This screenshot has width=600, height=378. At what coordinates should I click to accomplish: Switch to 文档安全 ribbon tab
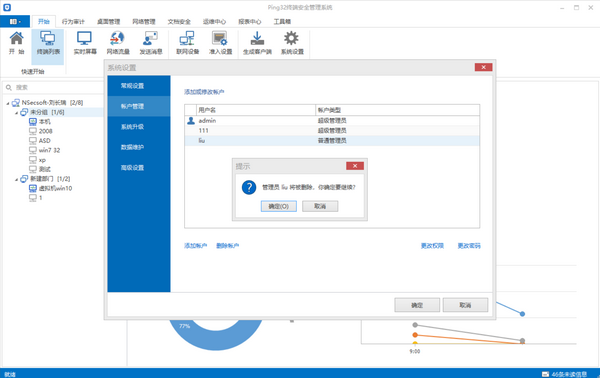click(179, 21)
